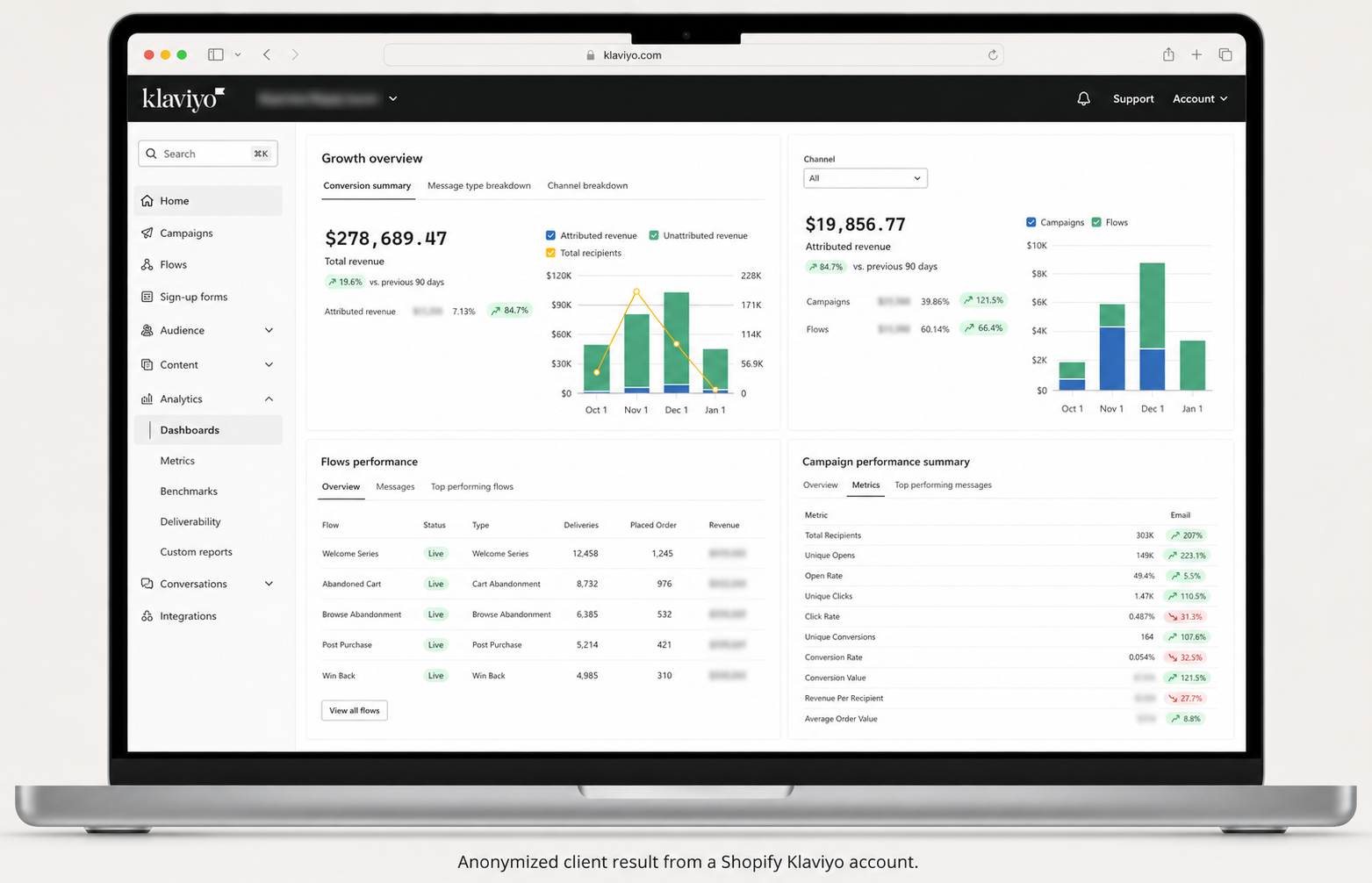Click the klaviyo.com address bar
The image size is (1372, 883).
pos(693,54)
